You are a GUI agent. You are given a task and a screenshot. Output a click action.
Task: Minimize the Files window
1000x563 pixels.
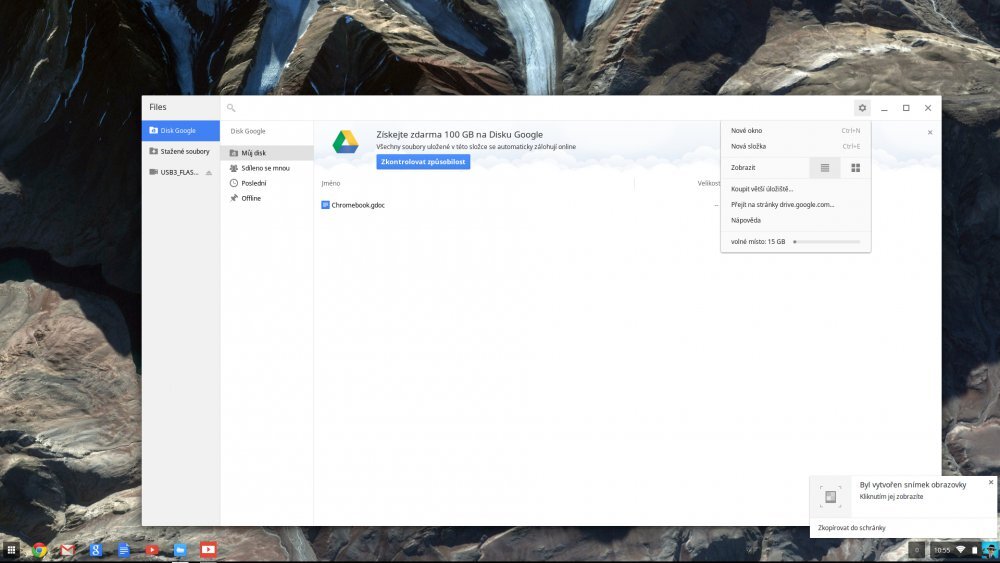(884, 108)
